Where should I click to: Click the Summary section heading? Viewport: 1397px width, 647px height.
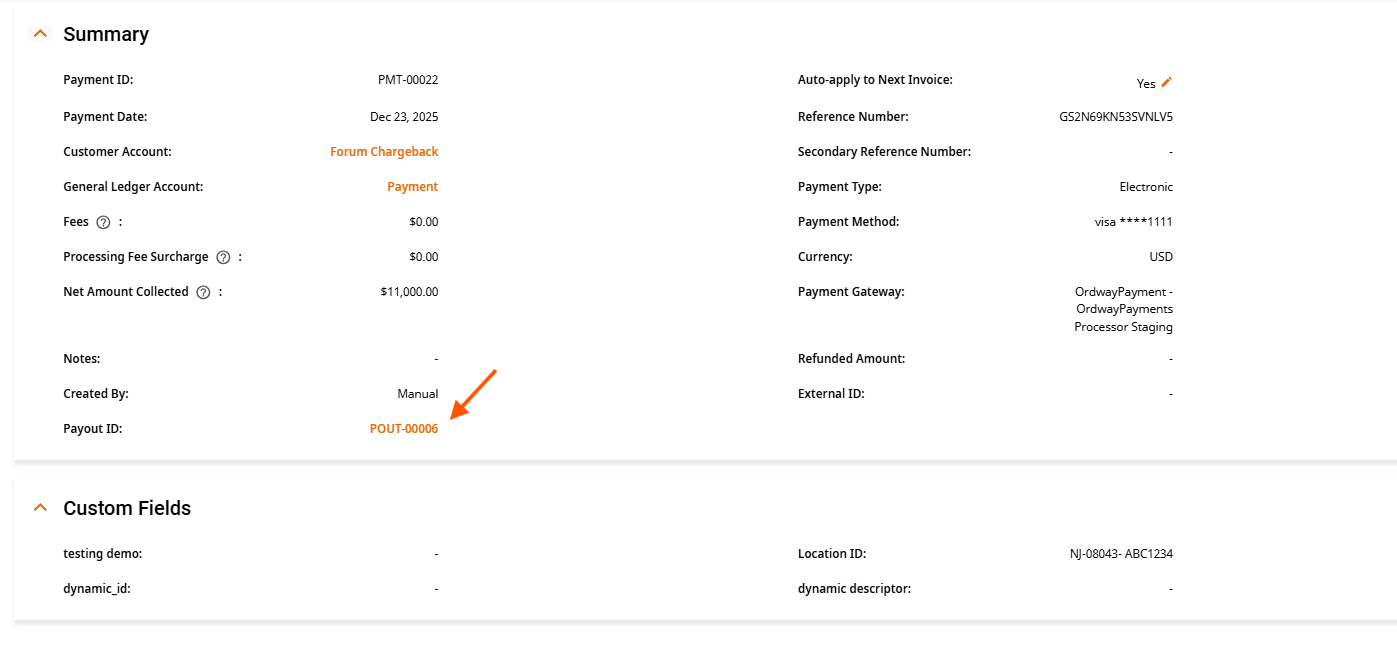[x=106, y=34]
